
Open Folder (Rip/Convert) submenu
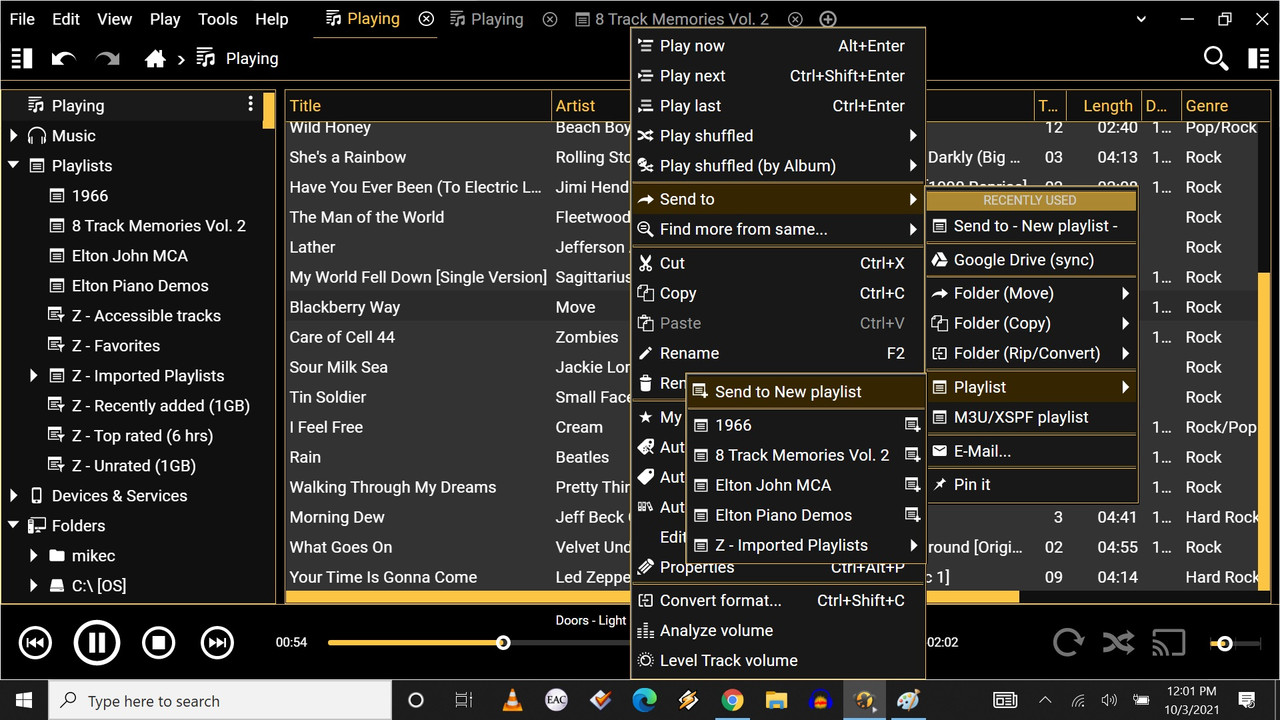click(x=1032, y=353)
